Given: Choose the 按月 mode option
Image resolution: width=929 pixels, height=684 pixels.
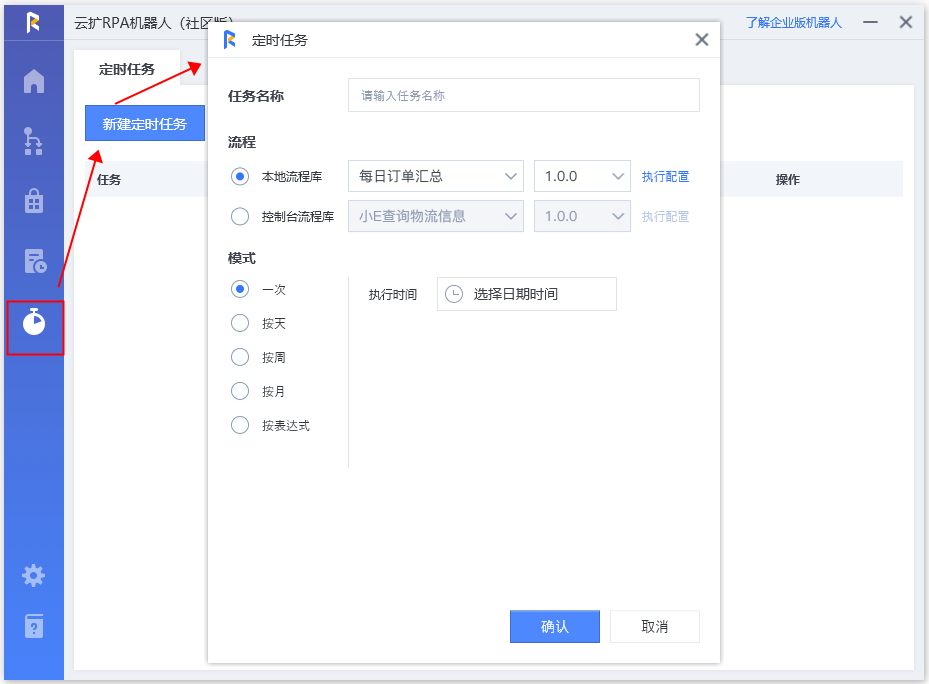Looking at the screenshot, I should pos(240,391).
